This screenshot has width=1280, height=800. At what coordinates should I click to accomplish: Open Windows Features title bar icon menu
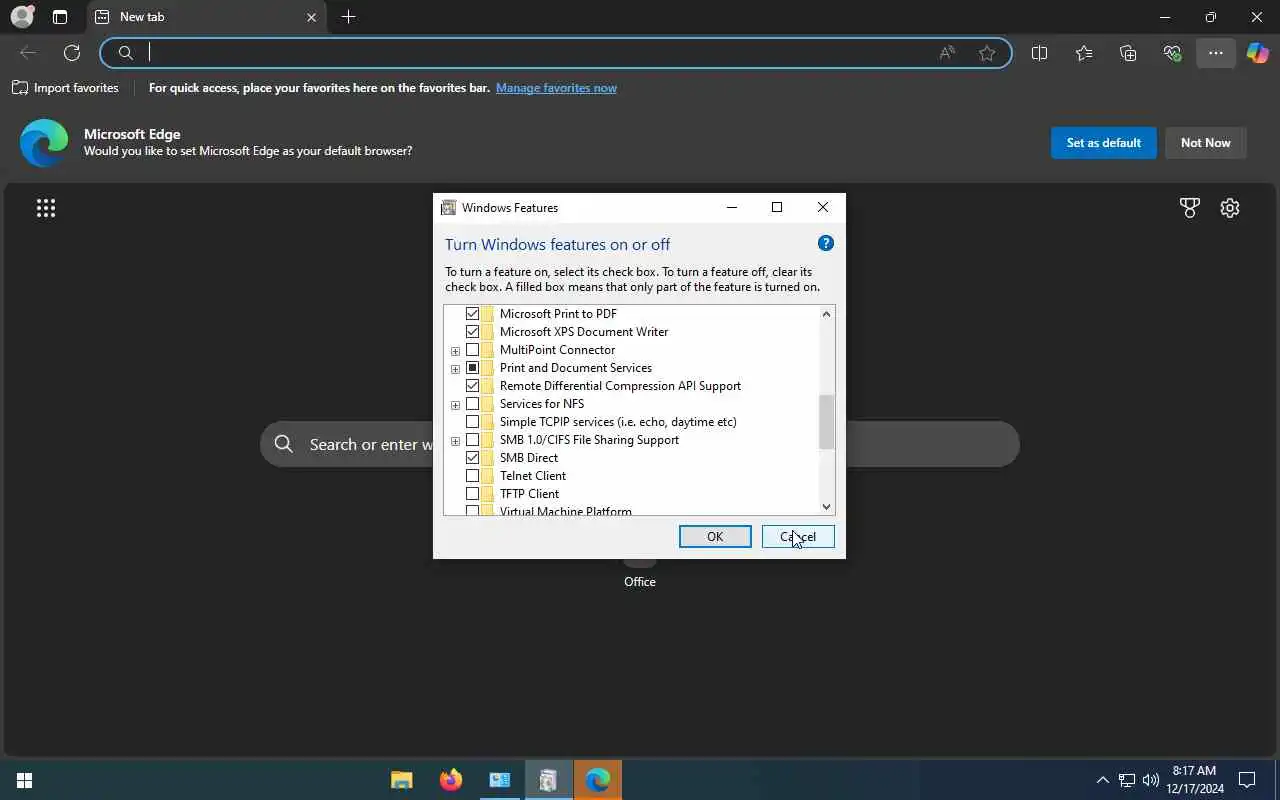(449, 207)
